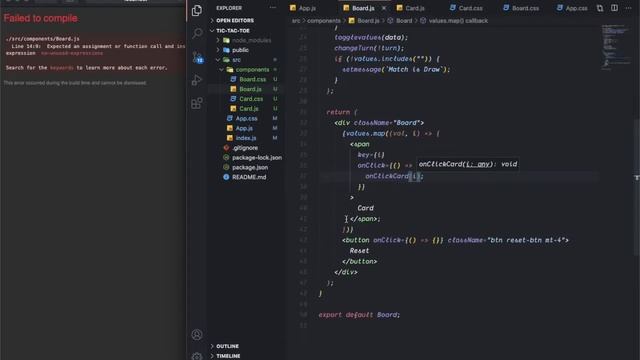This screenshot has height=360, width=640.
Task: Click the components breadcrumb segment
Action: pyautogui.click(x=324, y=21)
